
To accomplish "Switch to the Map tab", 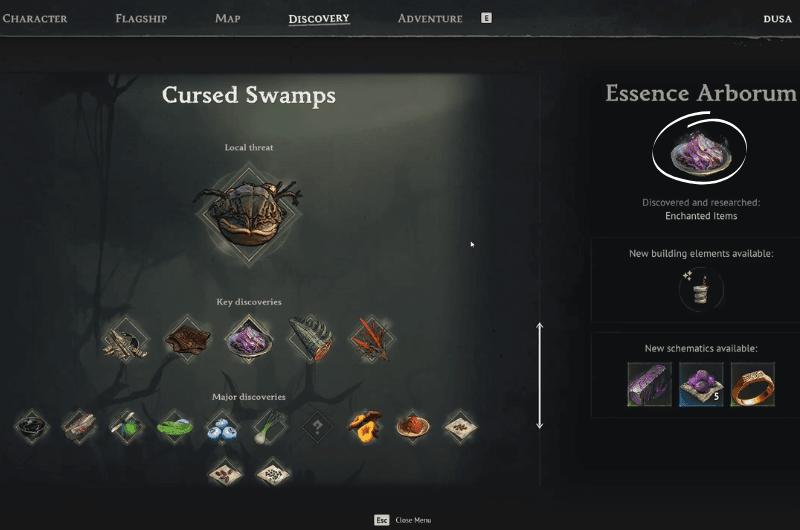I will 228,18.
